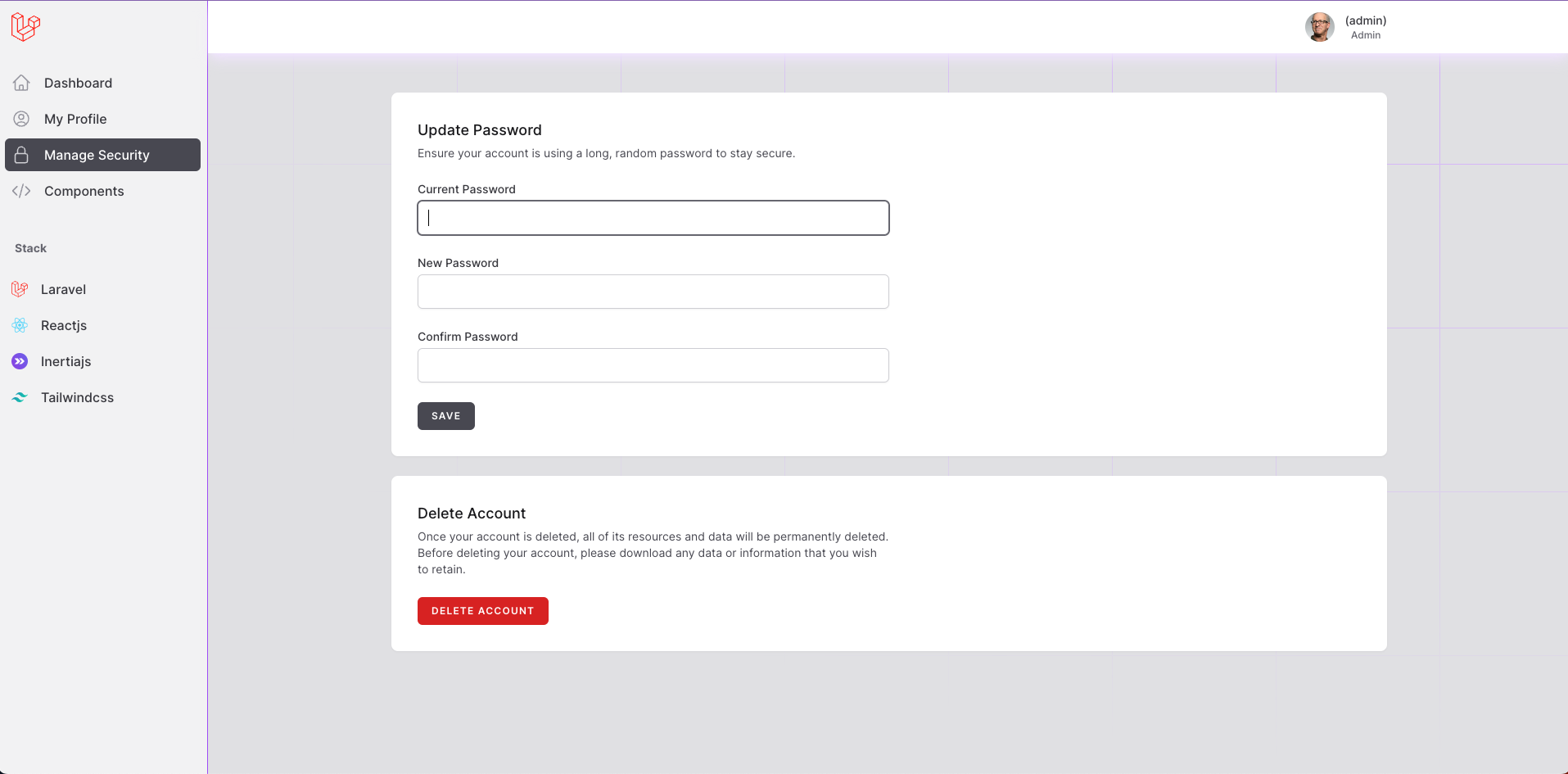Click the Laravel stack icon
Screen dimensions: 1568x774
[x=20, y=289]
